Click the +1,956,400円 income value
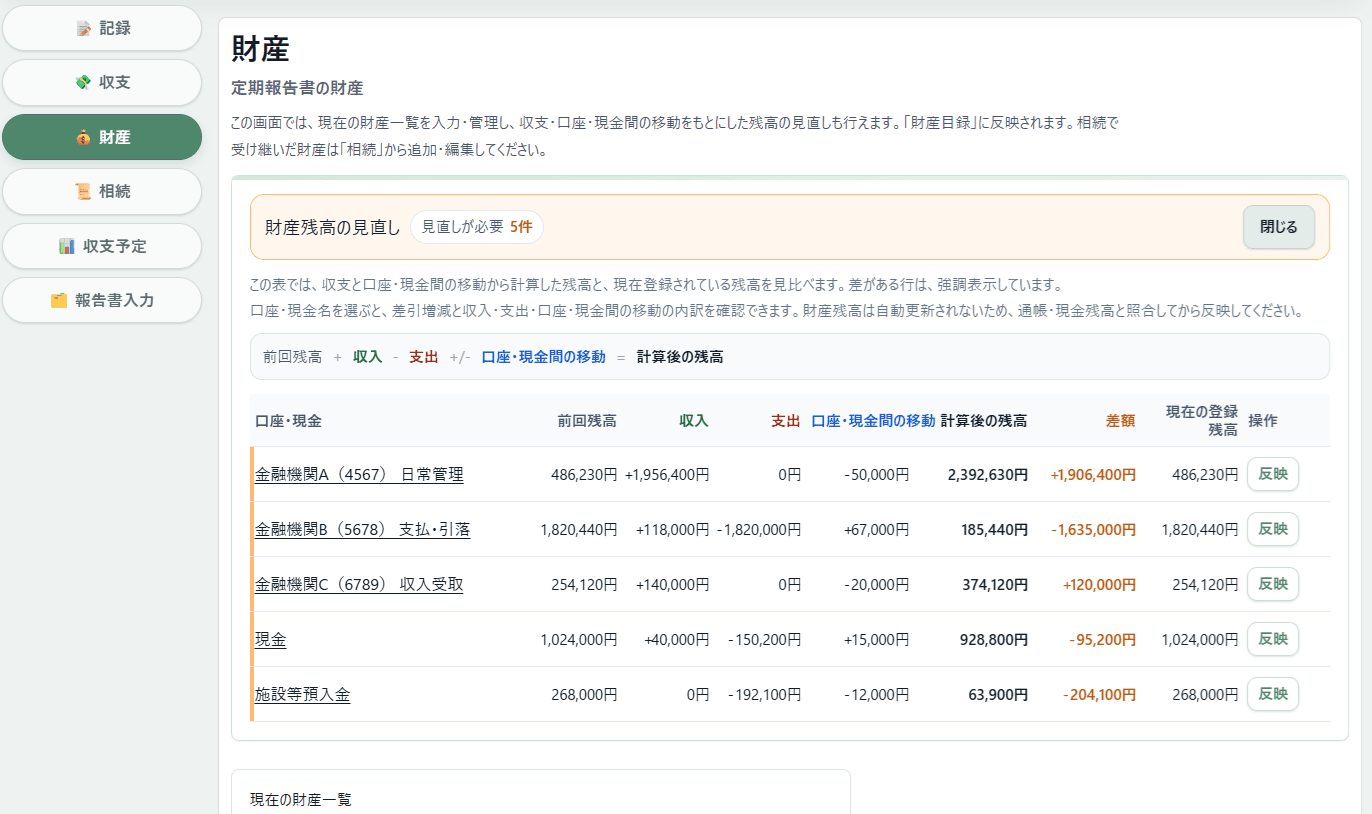 667,475
